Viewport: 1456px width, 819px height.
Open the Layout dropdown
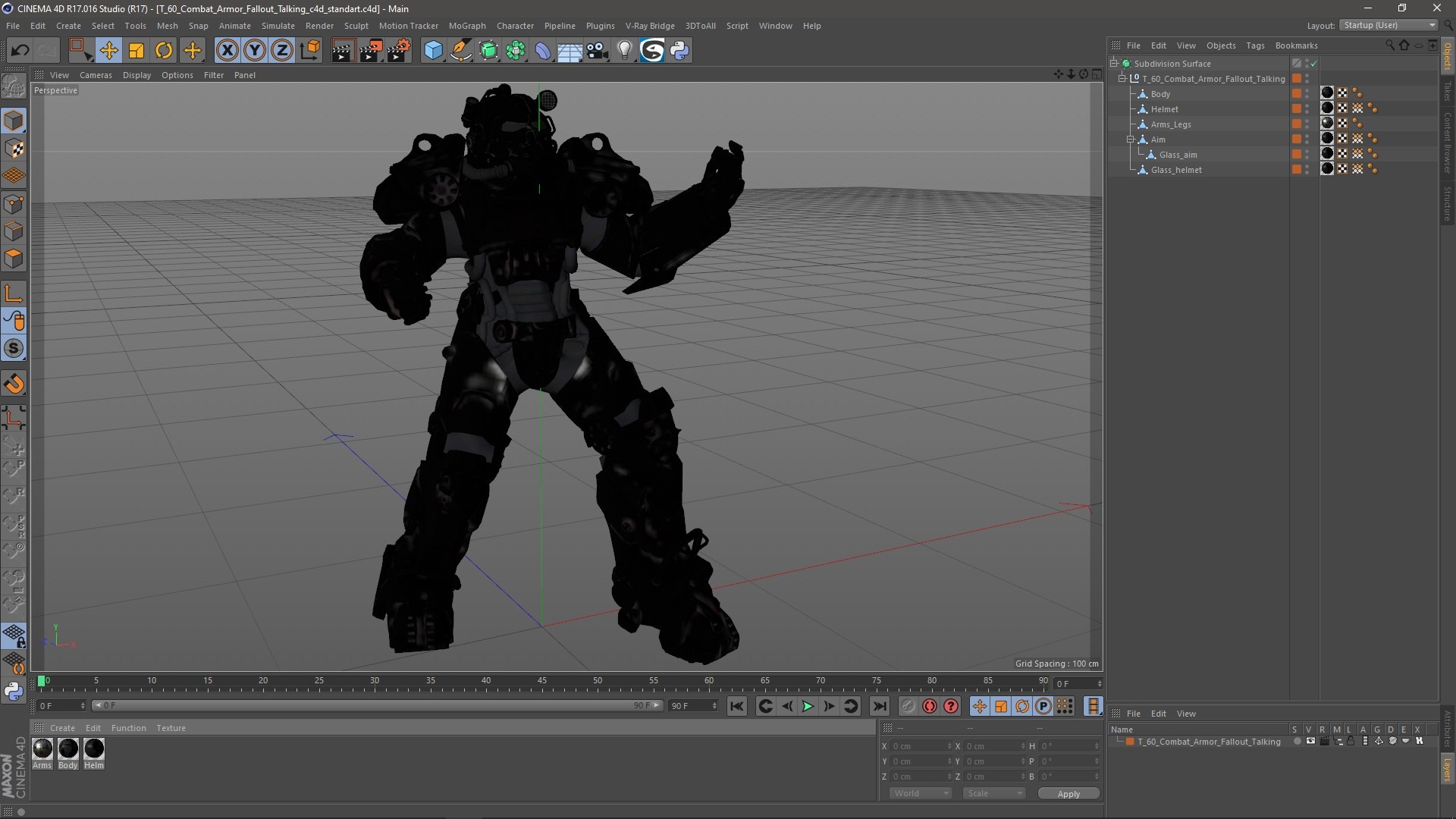(x=1389, y=25)
